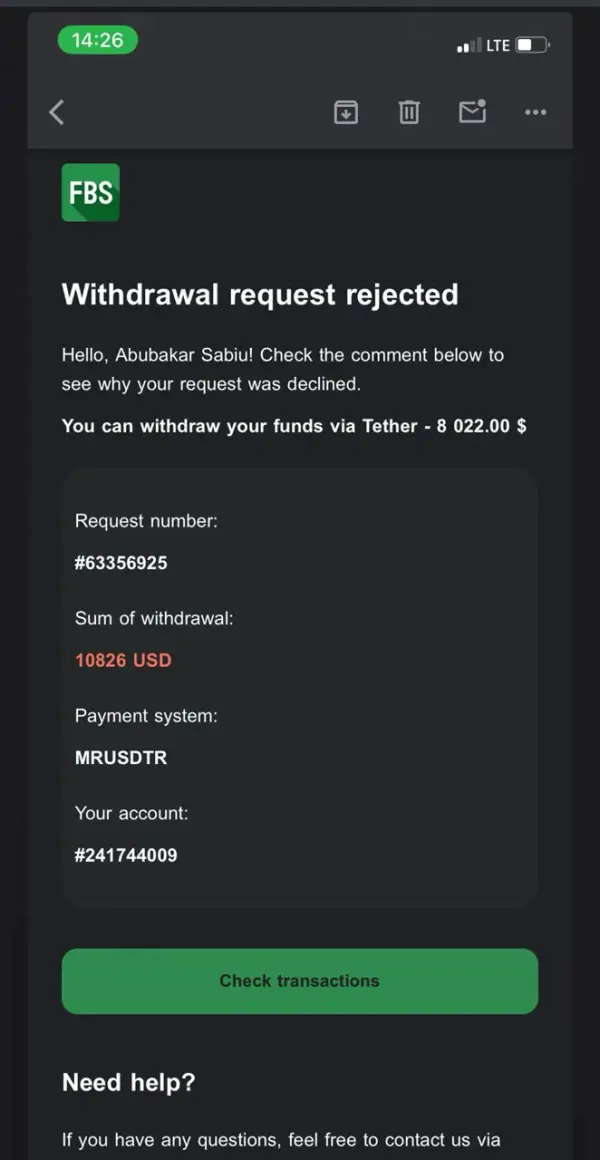Archive this email with the archive icon
This screenshot has width=600, height=1160.
tap(345, 112)
